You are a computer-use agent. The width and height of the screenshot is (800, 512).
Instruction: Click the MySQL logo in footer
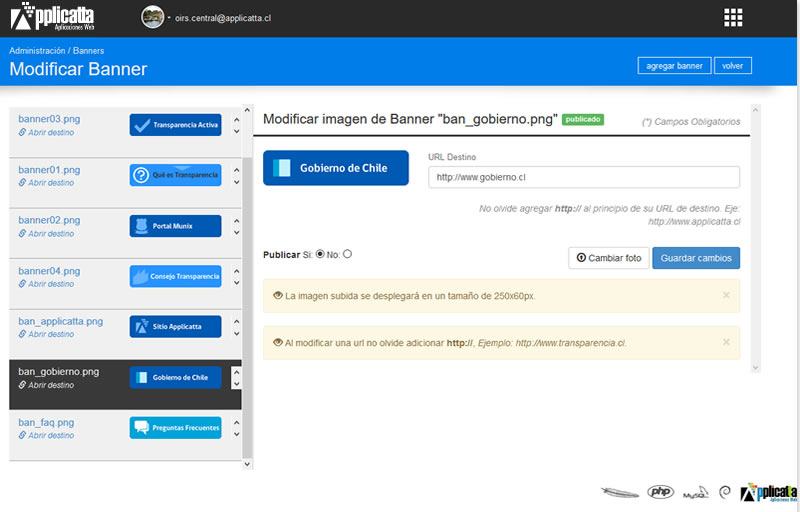click(x=695, y=493)
